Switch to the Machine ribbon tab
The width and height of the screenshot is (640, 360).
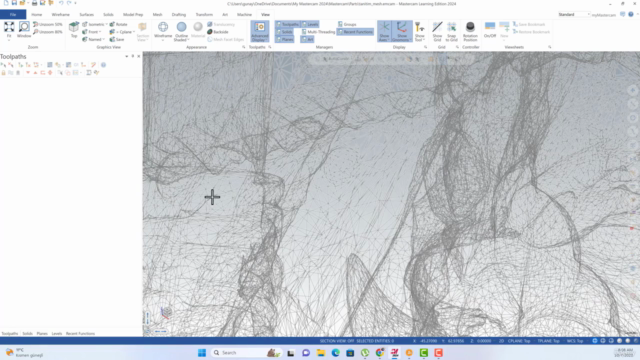244,15
